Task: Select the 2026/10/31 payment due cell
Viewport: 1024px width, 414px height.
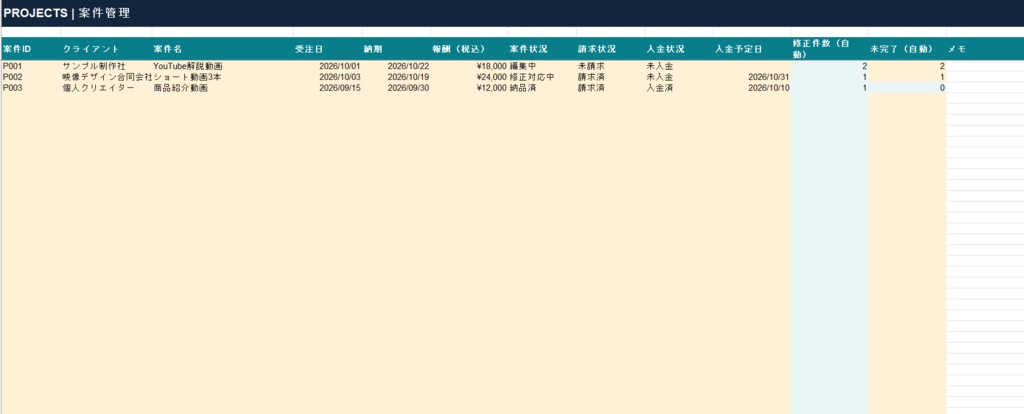Action: click(x=752, y=77)
